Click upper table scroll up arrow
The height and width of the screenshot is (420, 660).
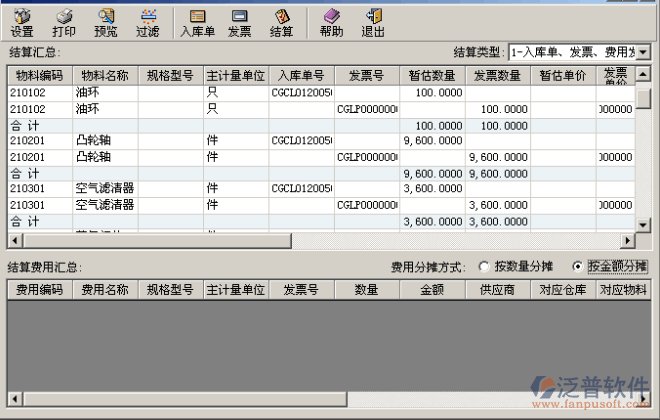[x=643, y=74]
